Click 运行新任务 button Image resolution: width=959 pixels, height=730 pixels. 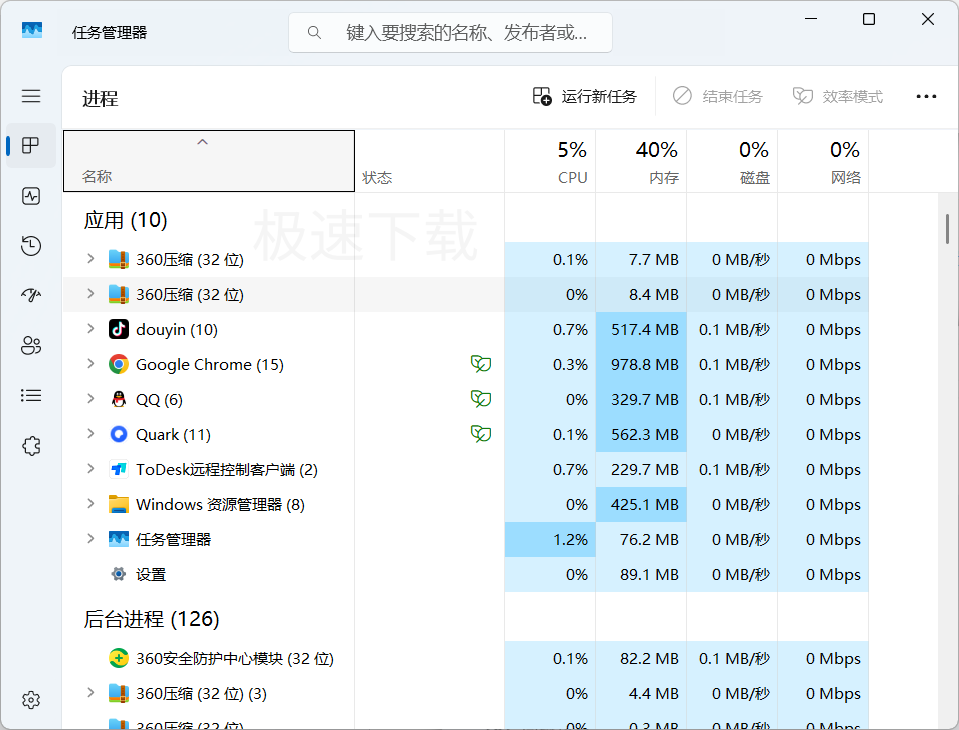pos(584,97)
